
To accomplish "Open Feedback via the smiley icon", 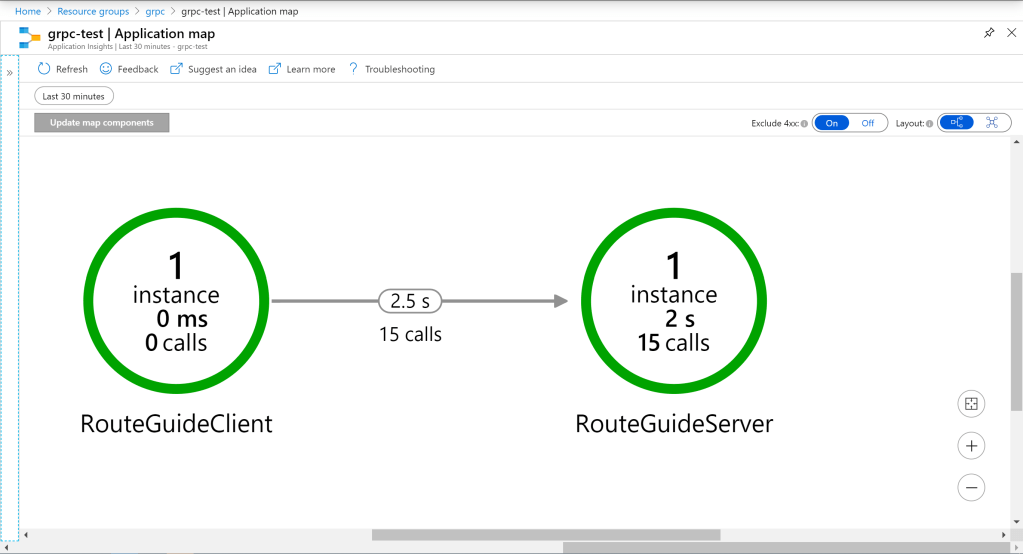I will tap(106, 69).
